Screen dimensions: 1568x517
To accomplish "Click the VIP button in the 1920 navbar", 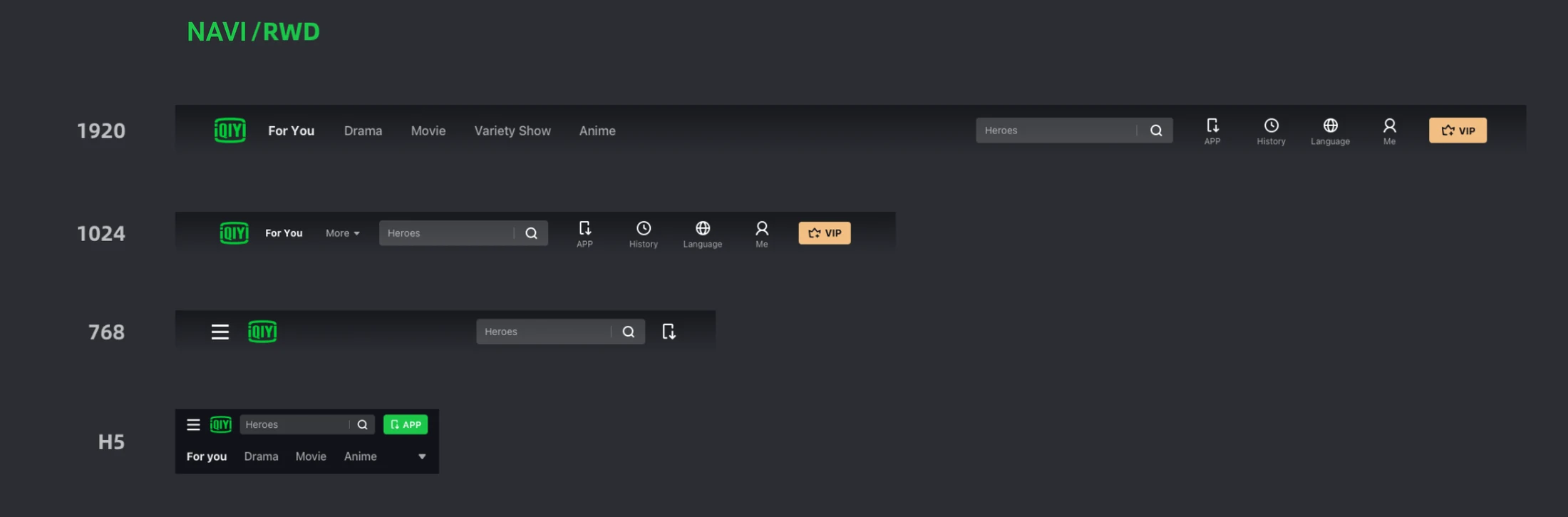I will (1458, 130).
